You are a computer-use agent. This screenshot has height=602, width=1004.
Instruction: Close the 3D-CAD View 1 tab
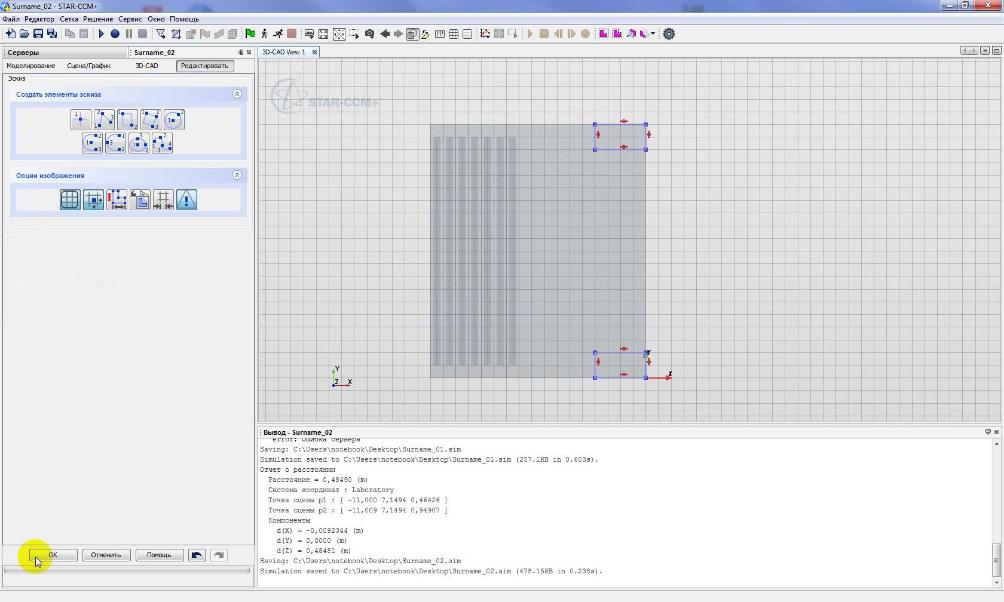314,52
